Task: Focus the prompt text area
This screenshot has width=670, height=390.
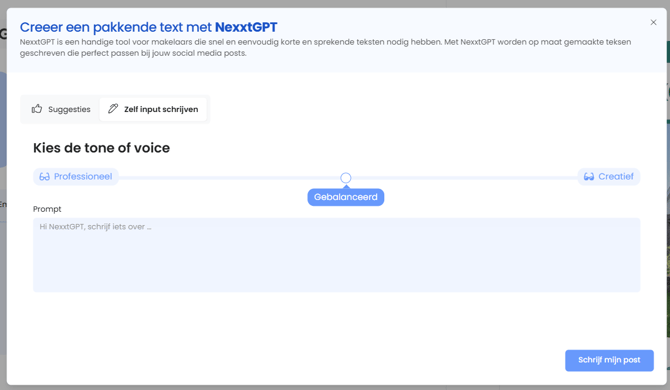Action: pyautogui.click(x=337, y=255)
